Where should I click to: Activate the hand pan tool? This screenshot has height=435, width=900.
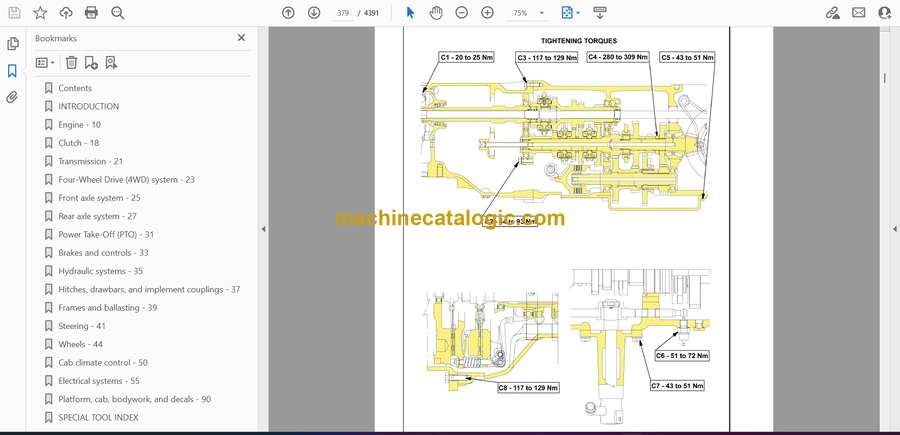pyautogui.click(x=436, y=13)
